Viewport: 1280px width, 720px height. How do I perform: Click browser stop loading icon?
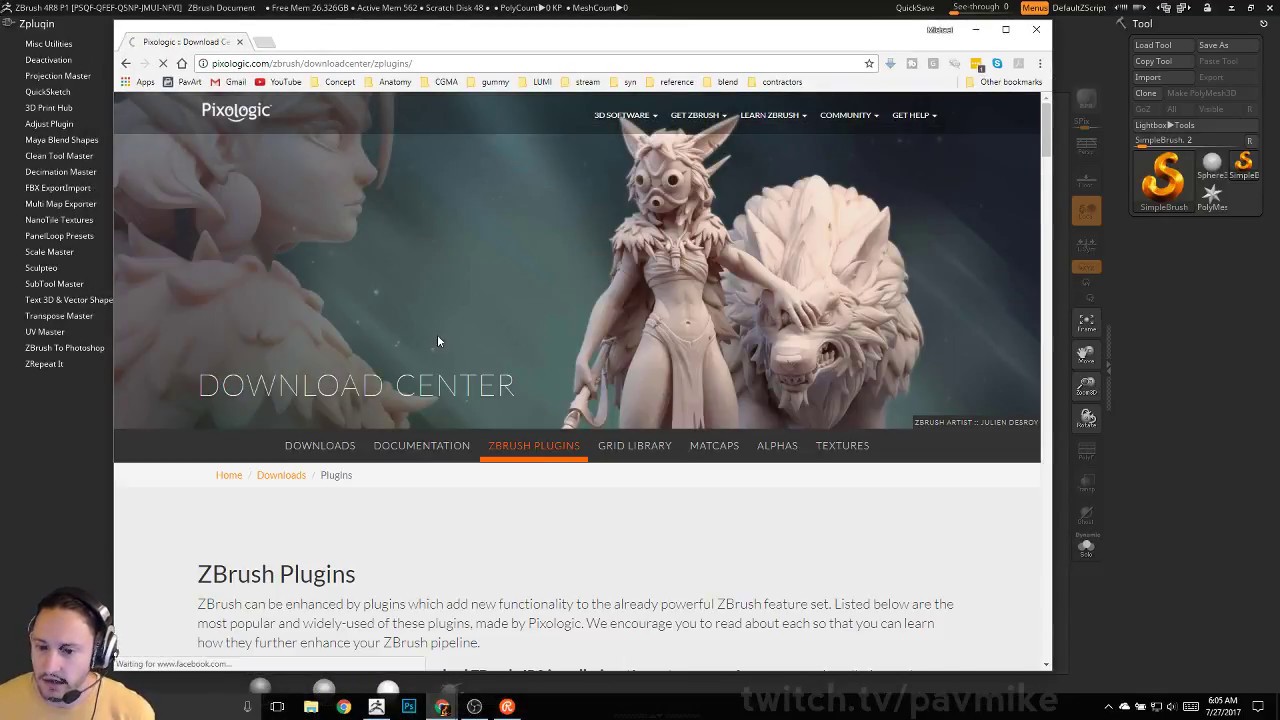tap(163, 63)
